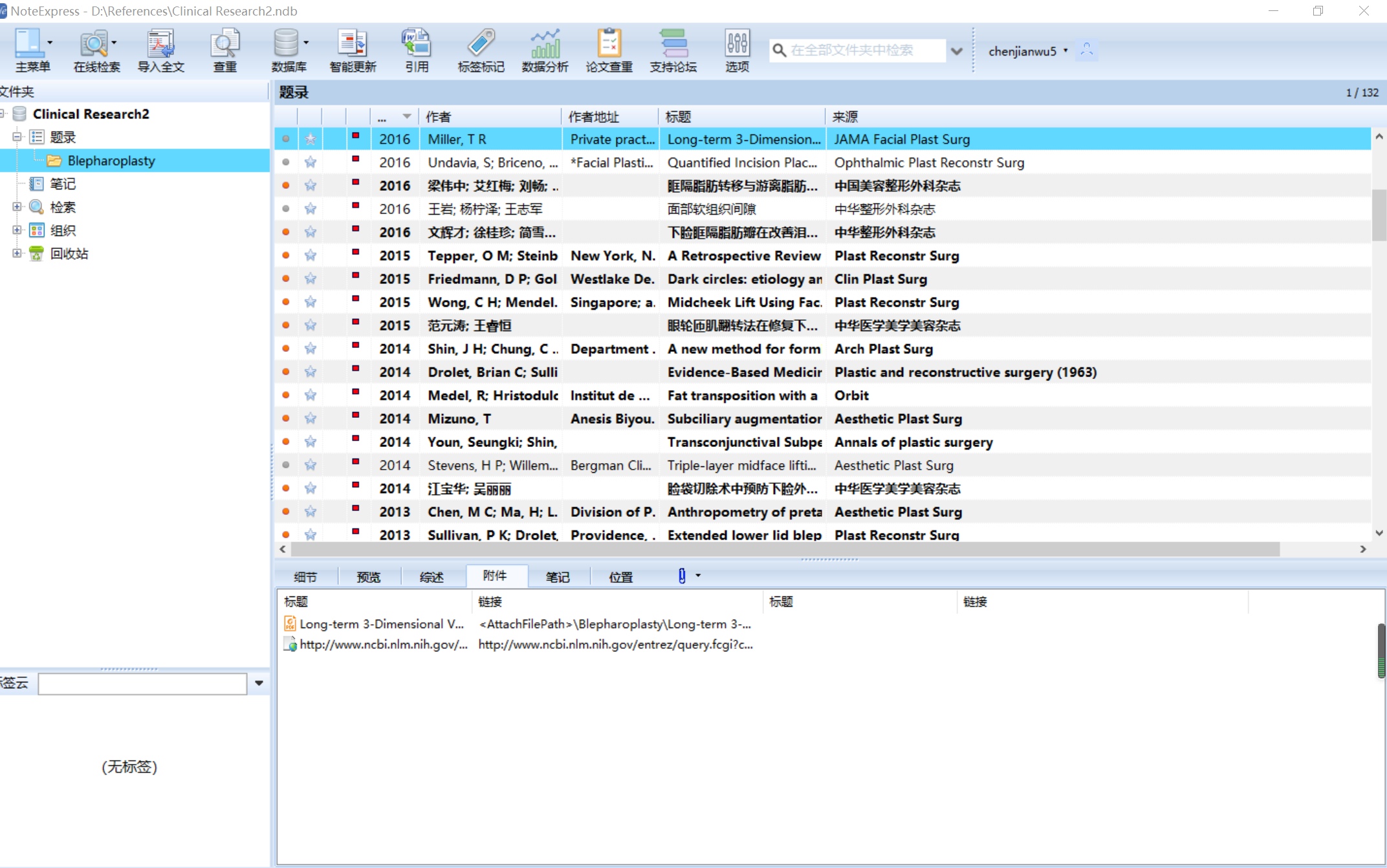Expand the 回收站 tree node
Screen dimensions: 1387x868
click(17, 253)
